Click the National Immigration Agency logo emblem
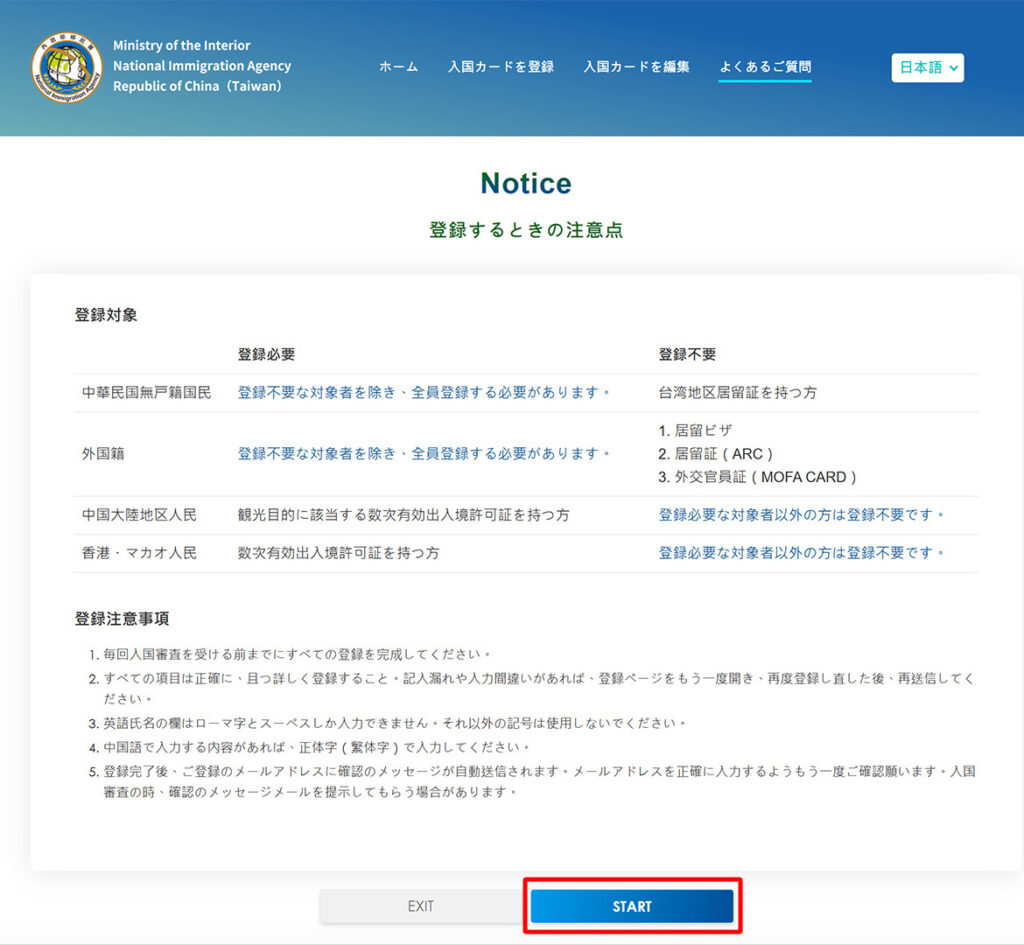The height and width of the screenshot is (945, 1024). pos(66,67)
